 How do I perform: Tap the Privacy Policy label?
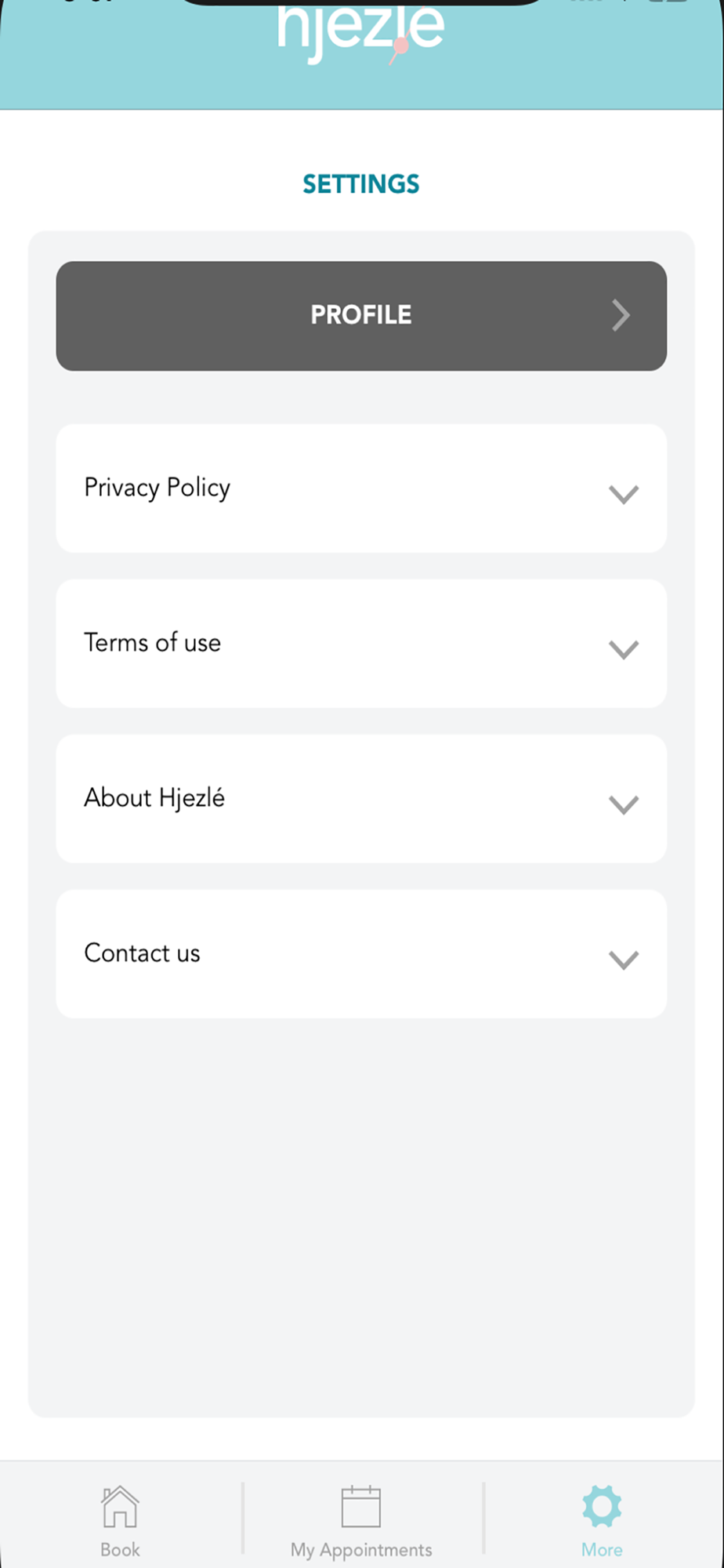pos(157,488)
